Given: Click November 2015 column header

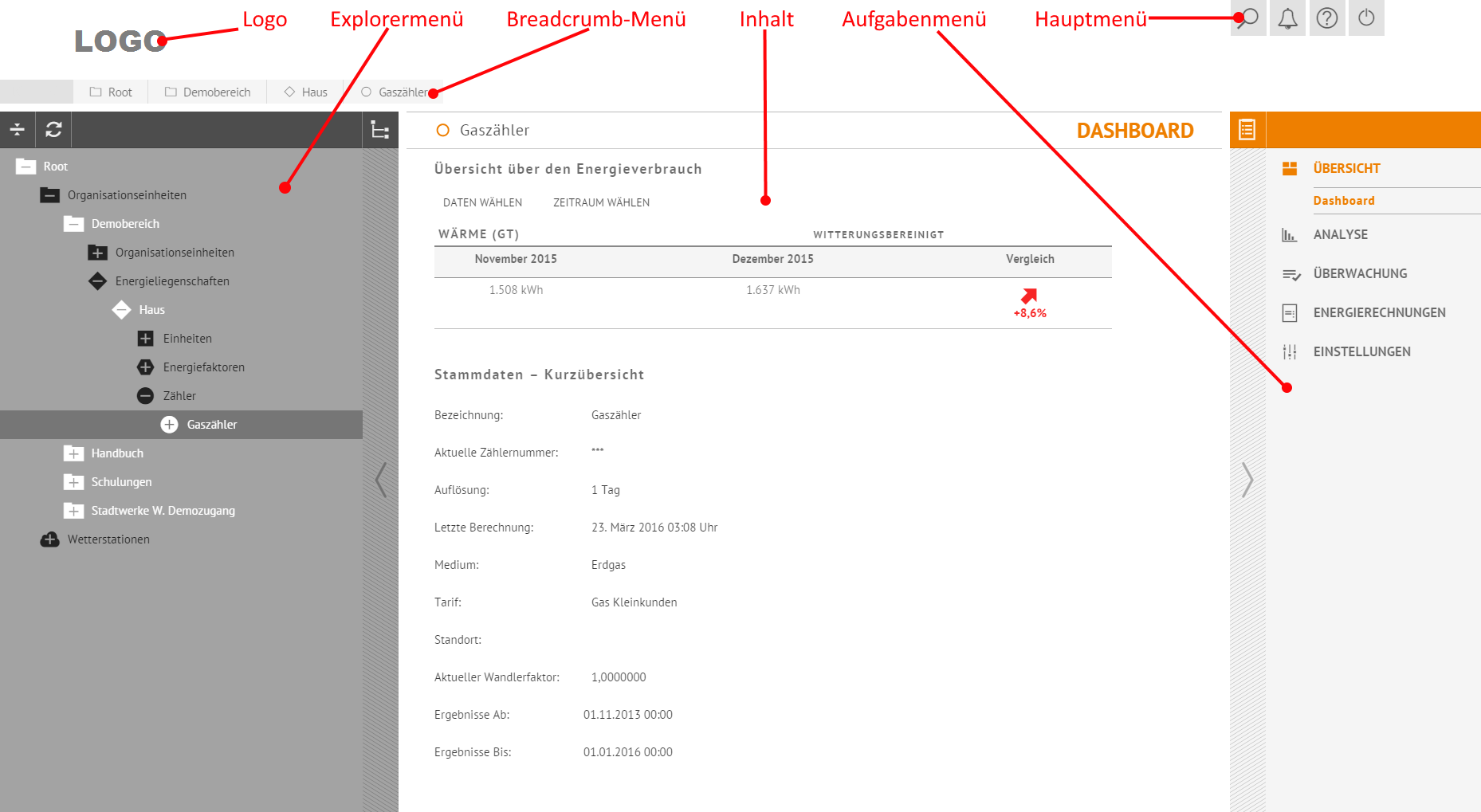Looking at the screenshot, I should [516, 259].
